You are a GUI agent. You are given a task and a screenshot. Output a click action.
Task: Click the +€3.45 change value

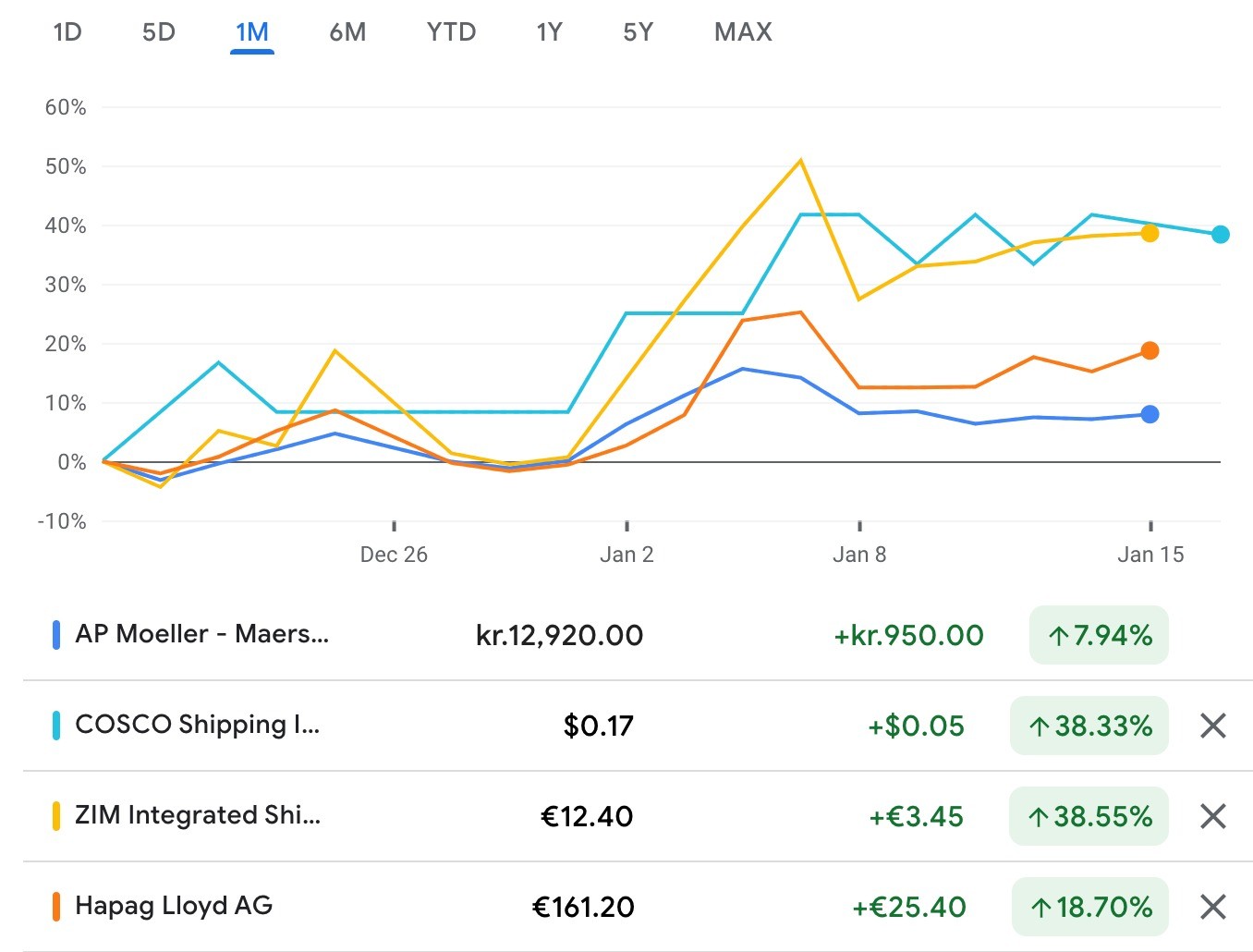(x=916, y=816)
